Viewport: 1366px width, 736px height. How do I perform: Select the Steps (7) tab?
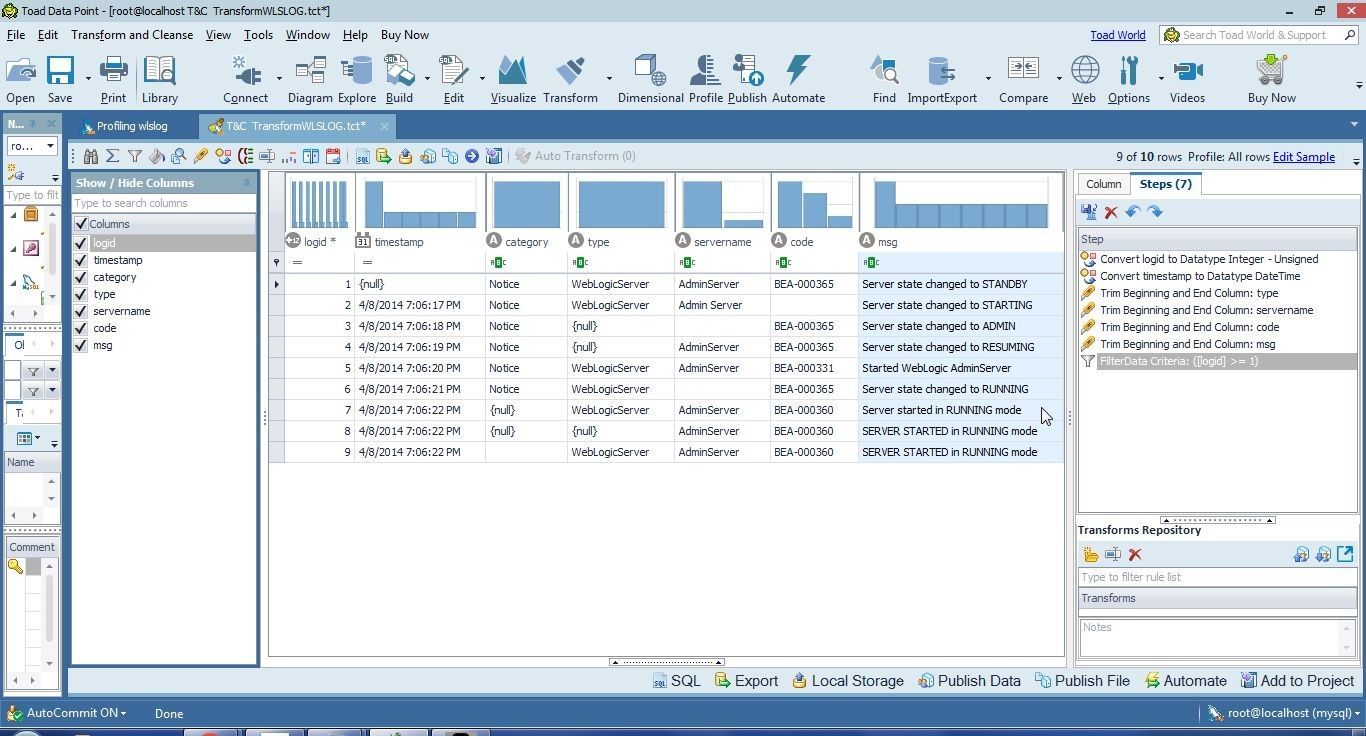(1165, 184)
